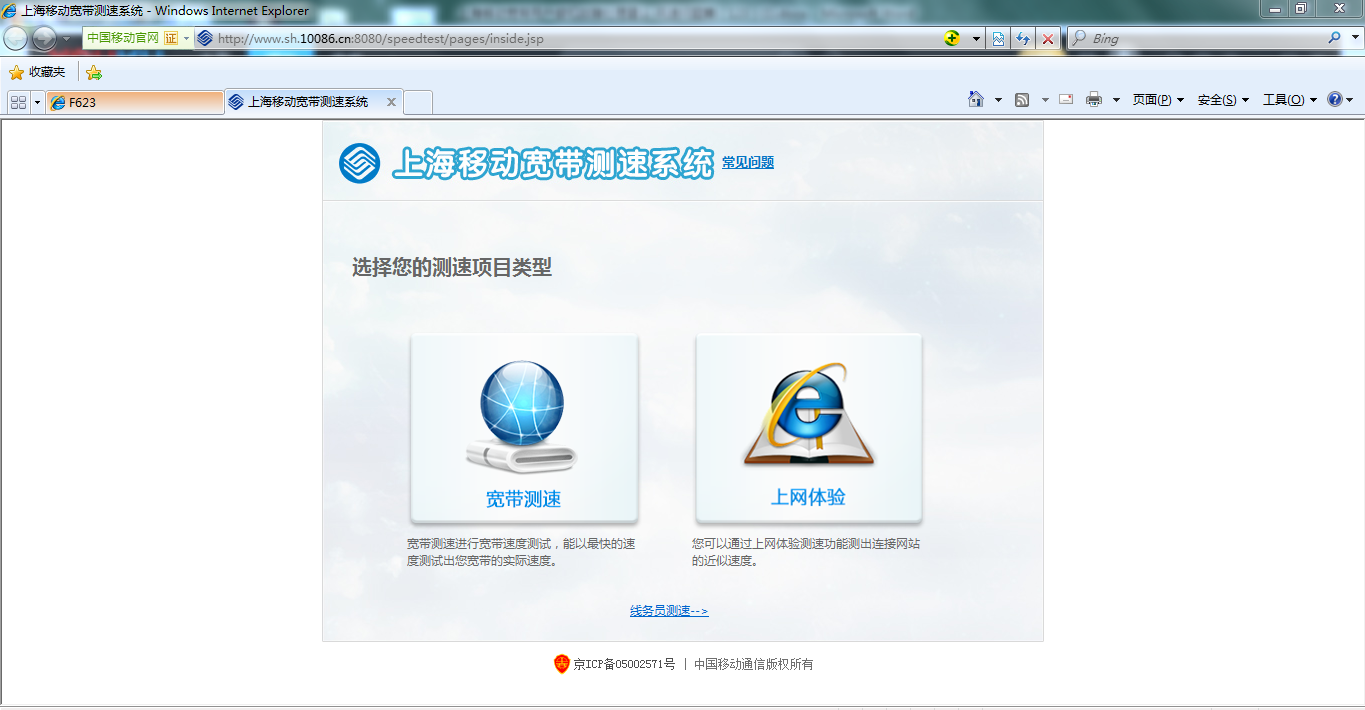Click the 上网体验 IE book icon
This screenshot has width=1365, height=710.
[808, 415]
